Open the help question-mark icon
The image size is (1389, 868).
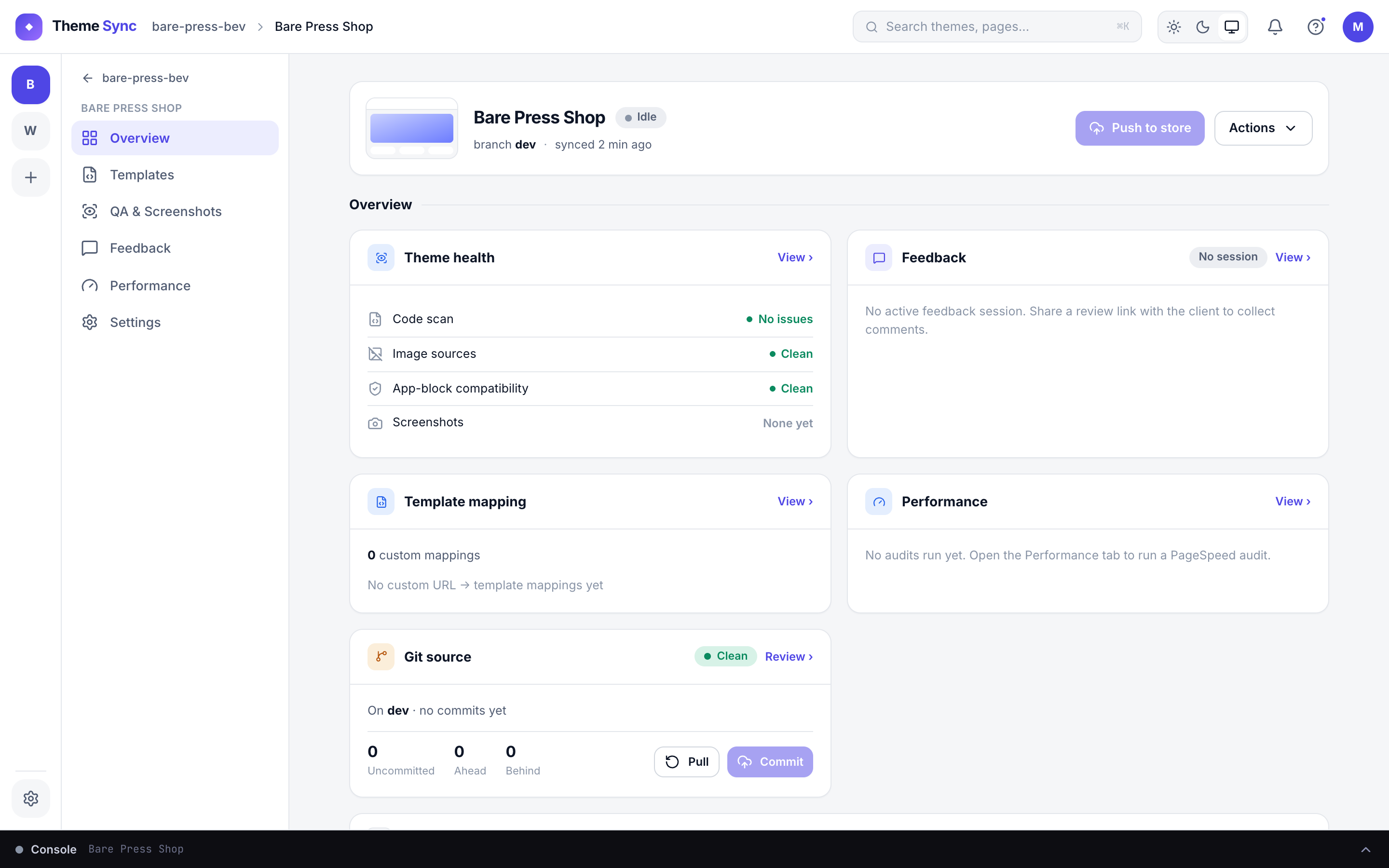pyautogui.click(x=1316, y=27)
